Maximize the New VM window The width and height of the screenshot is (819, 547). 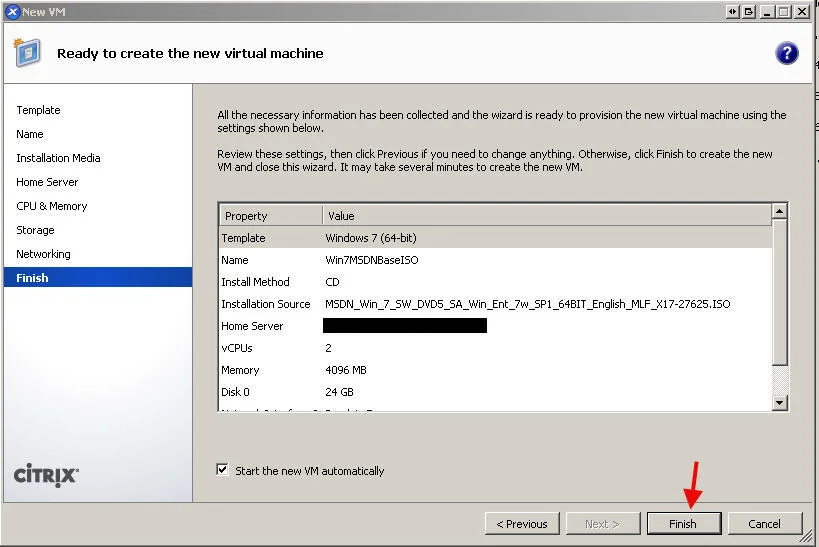(x=783, y=11)
